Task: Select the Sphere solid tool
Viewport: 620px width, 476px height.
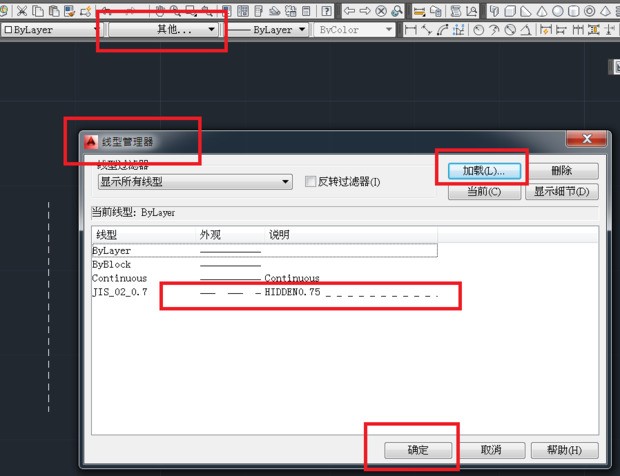Action: click(x=558, y=11)
